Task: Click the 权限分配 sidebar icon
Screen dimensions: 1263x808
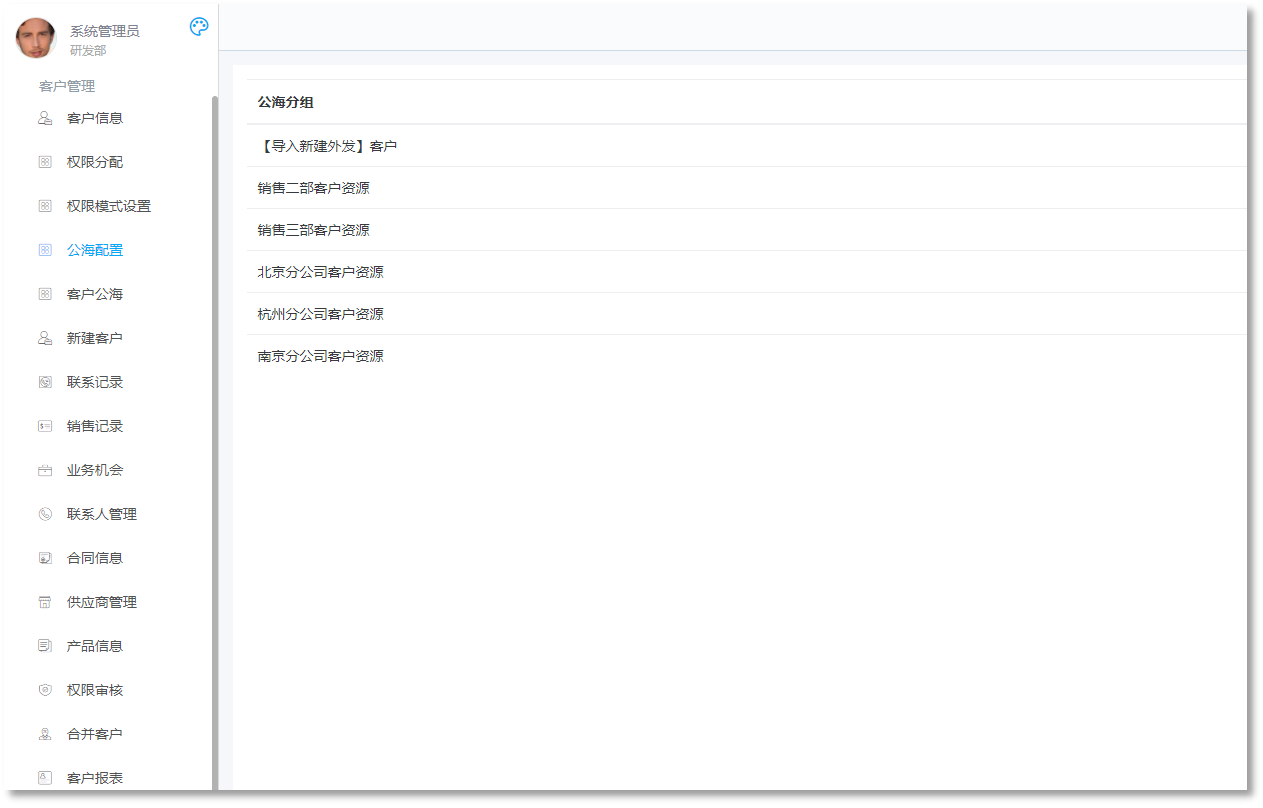Action: coord(45,162)
